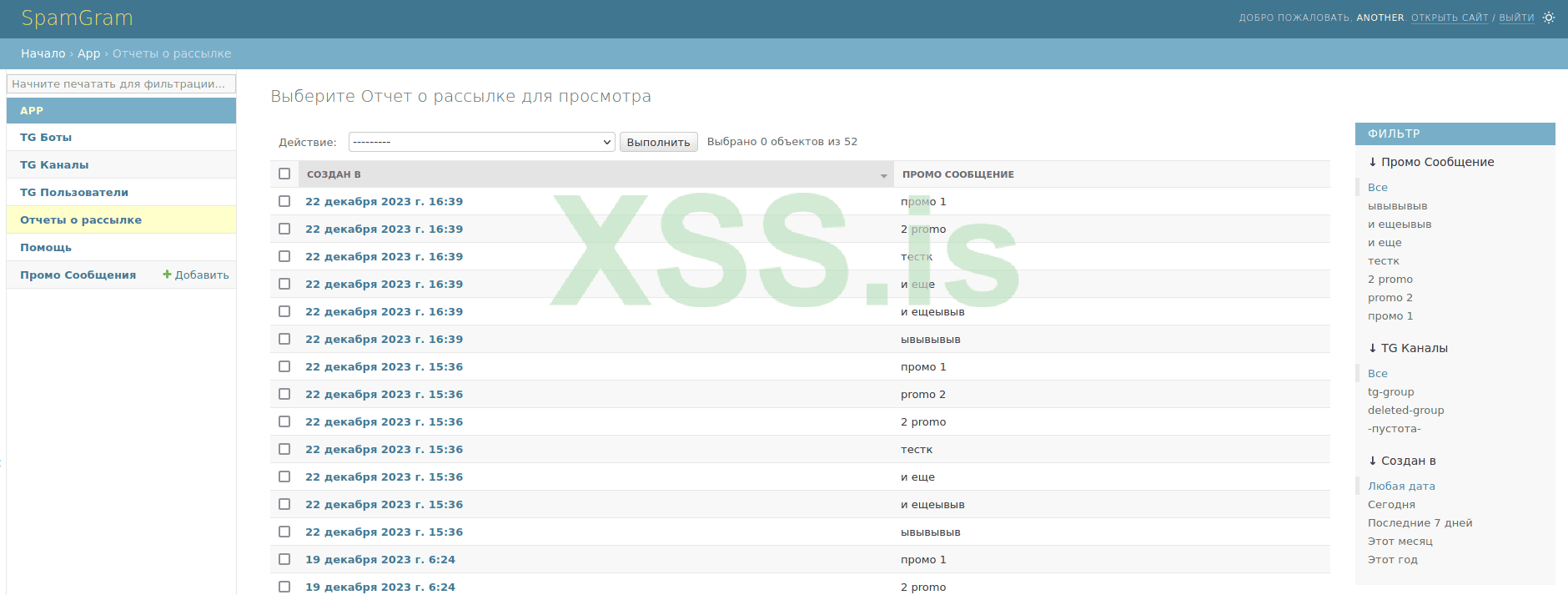Toggle the light/dark theme icon
1568x595 pixels.
coord(1549,18)
